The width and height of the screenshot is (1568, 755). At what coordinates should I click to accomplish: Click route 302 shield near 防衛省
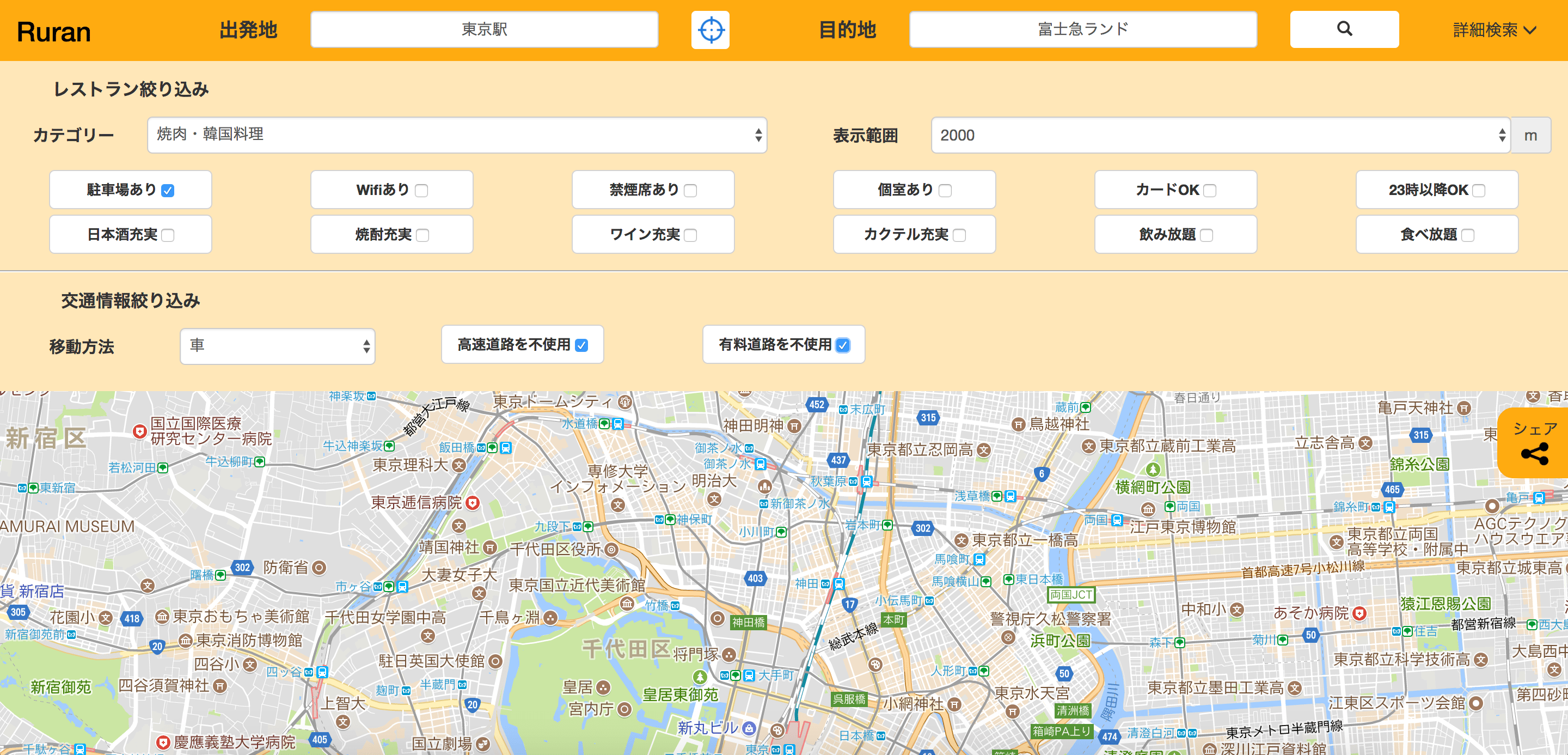[242, 568]
